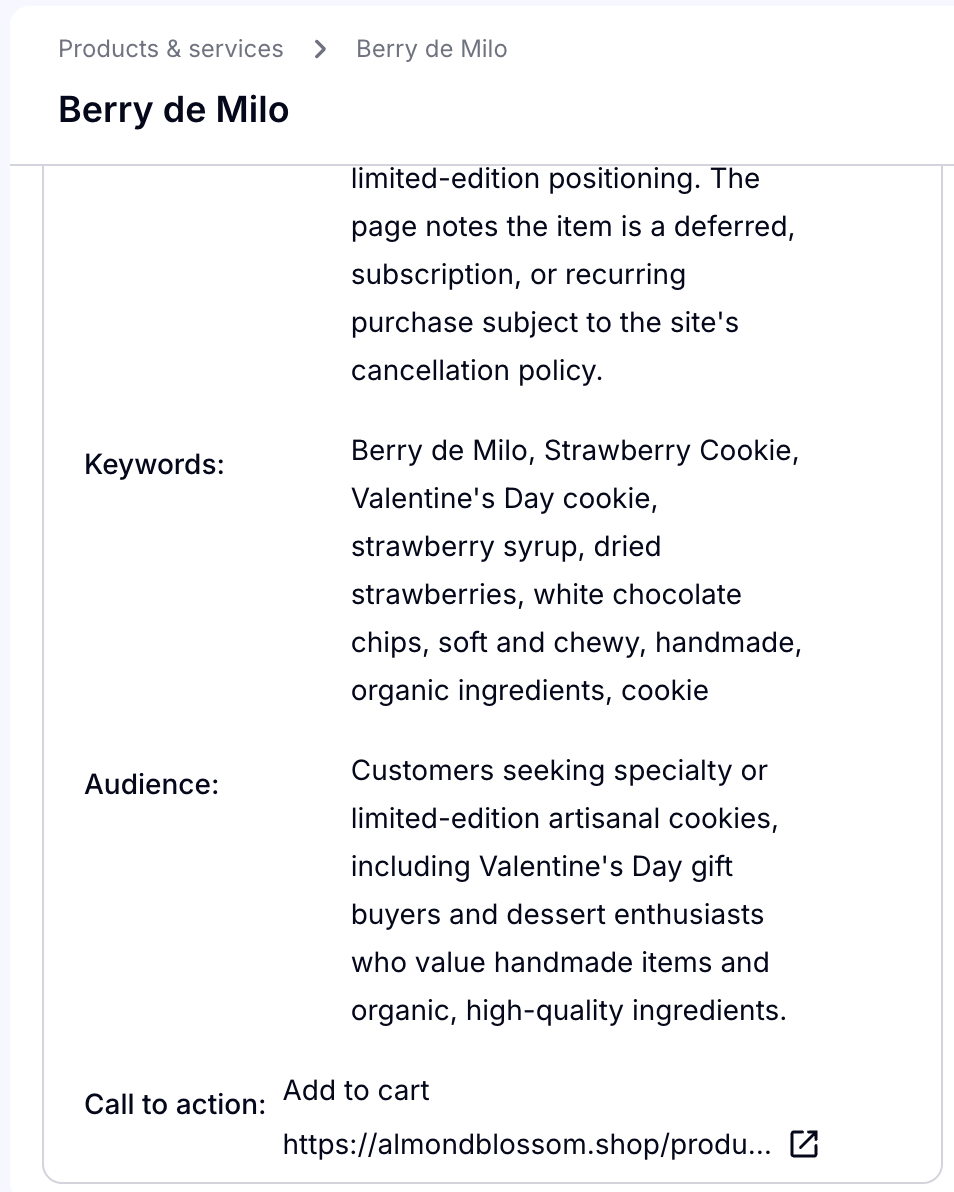Click the "organic ingredients, cookie" keyword line

[x=530, y=690]
